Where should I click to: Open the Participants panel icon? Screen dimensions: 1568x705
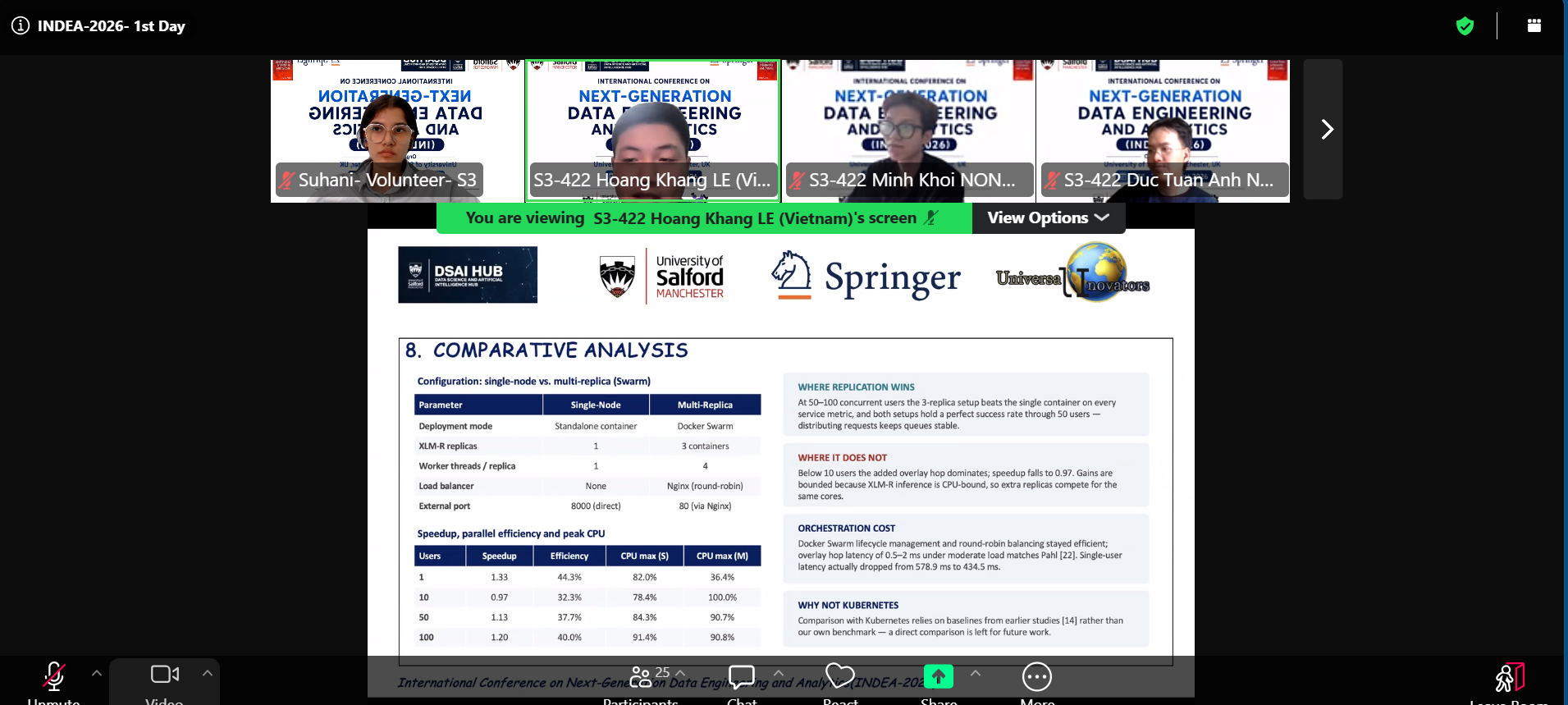tap(641, 676)
